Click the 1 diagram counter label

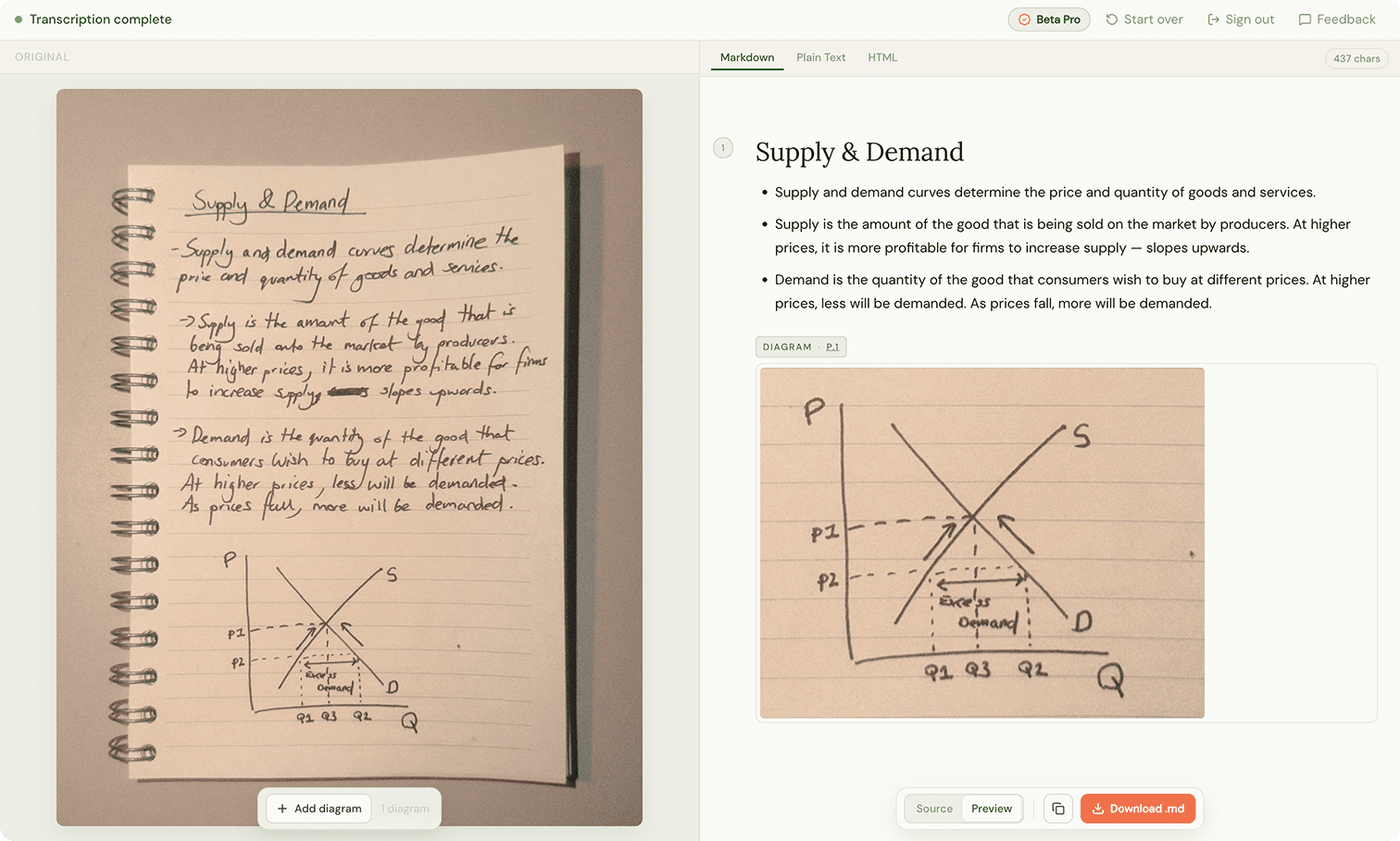pos(406,809)
